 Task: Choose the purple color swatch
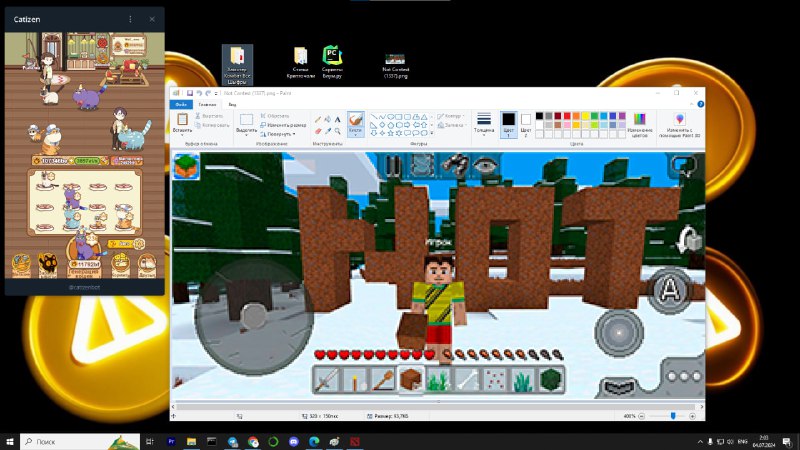point(622,116)
